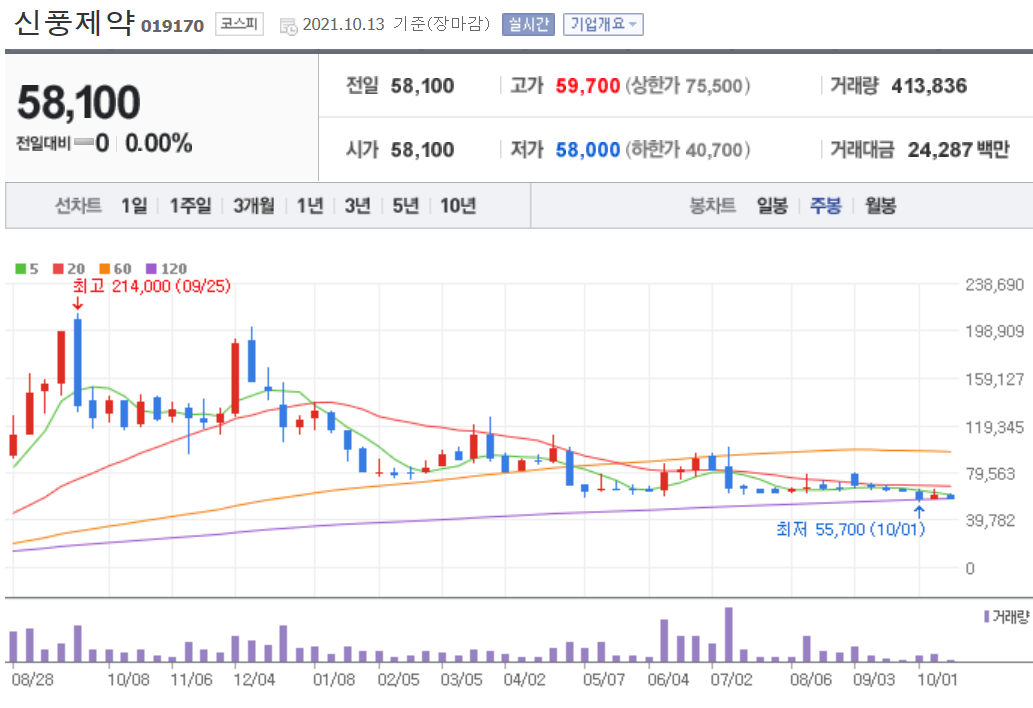Click the current price 58,100 heading
The image size is (1033, 708).
tap(78, 103)
